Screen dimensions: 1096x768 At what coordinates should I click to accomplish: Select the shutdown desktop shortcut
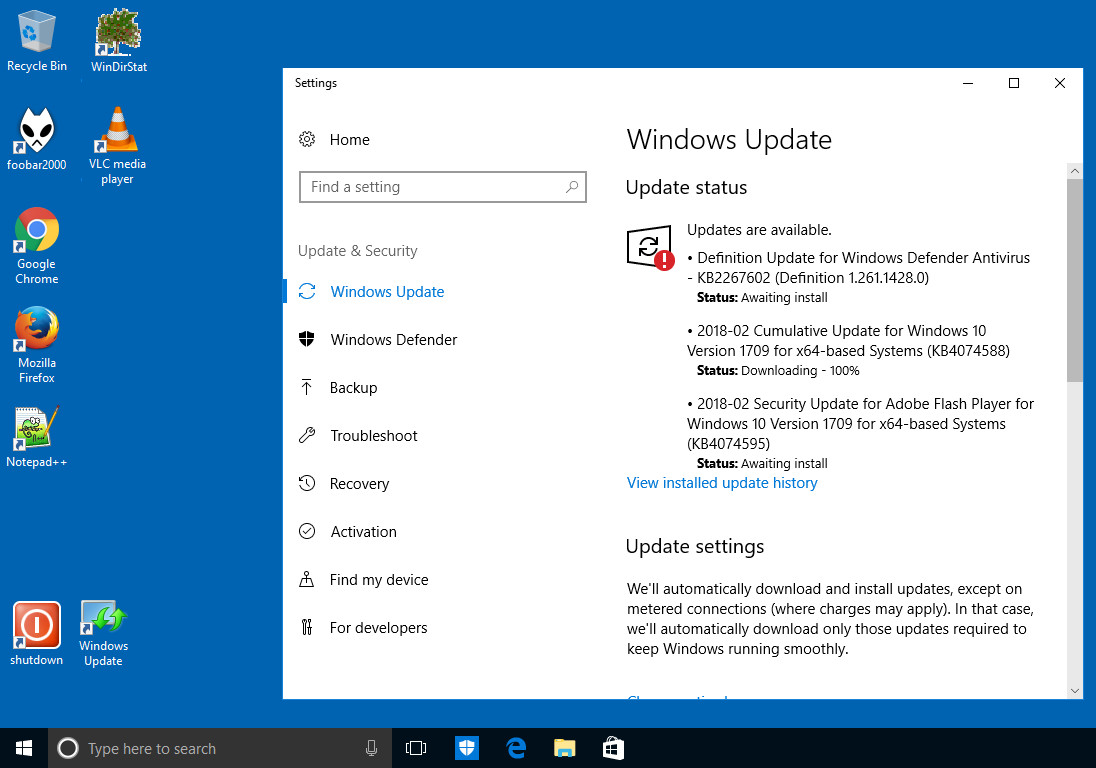pos(36,633)
